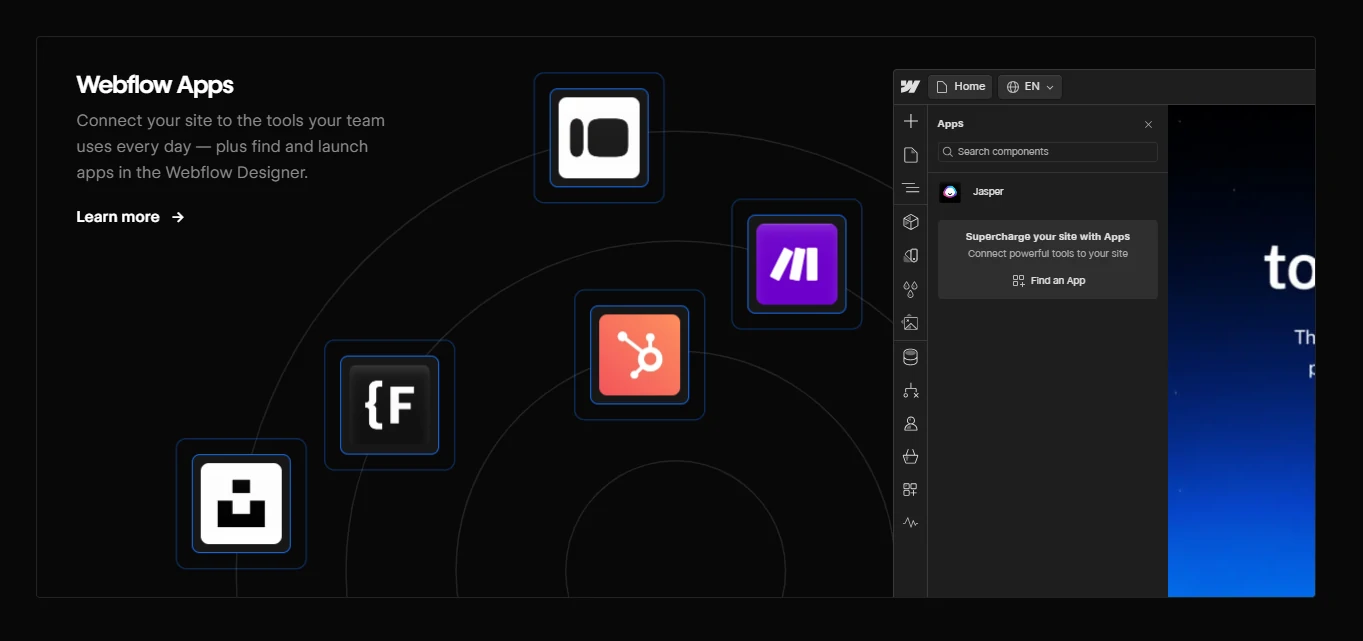This screenshot has height=641, width=1363.
Task: Close the Apps panel
Action: (1148, 125)
